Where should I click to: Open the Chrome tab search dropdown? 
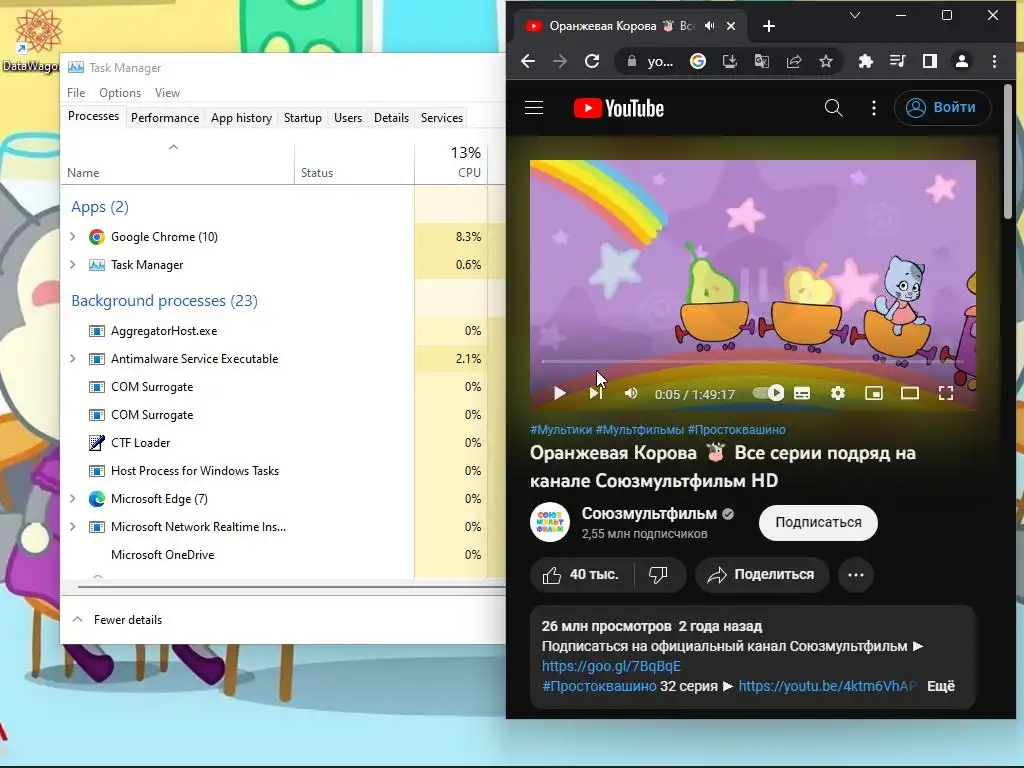click(854, 15)
